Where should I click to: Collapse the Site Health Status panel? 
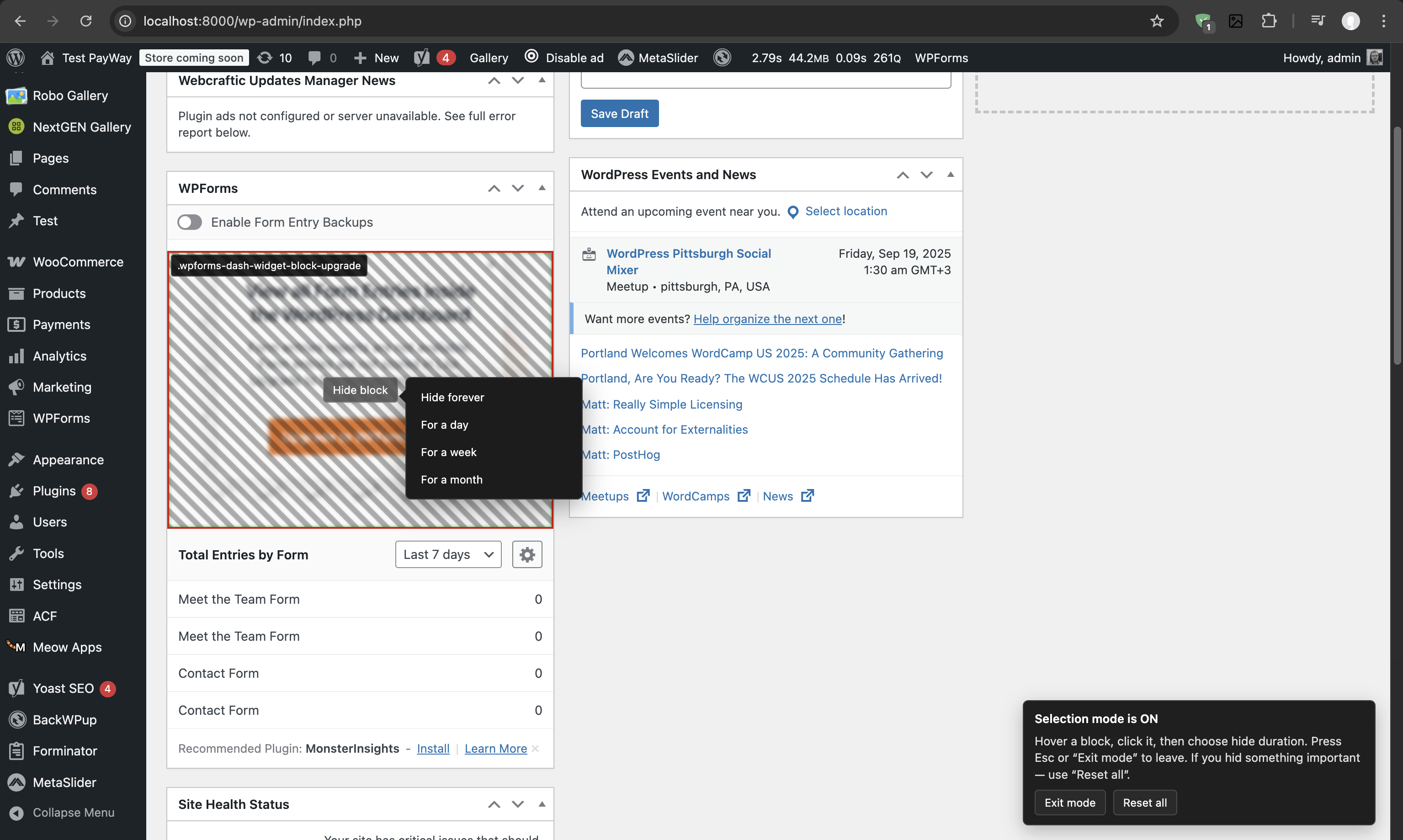(542, 804)
